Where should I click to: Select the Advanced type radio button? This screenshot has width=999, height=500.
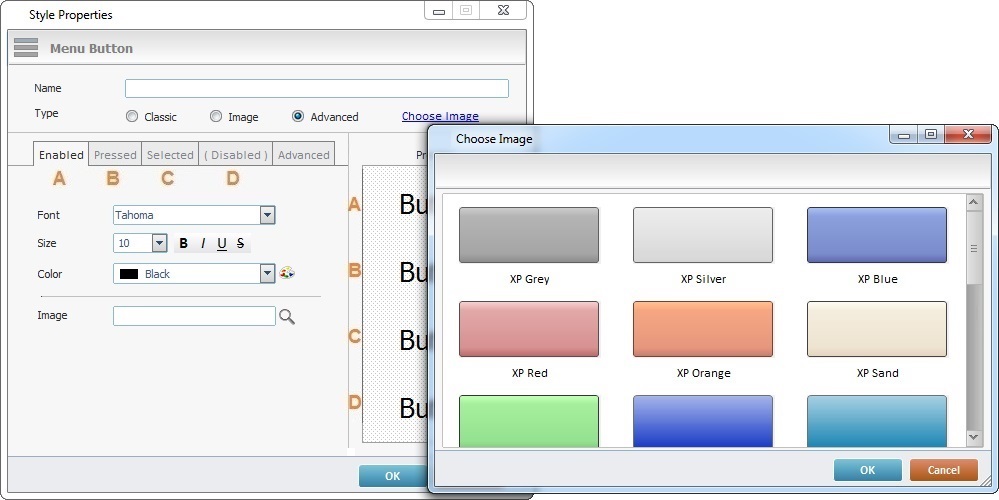point(298,116)
